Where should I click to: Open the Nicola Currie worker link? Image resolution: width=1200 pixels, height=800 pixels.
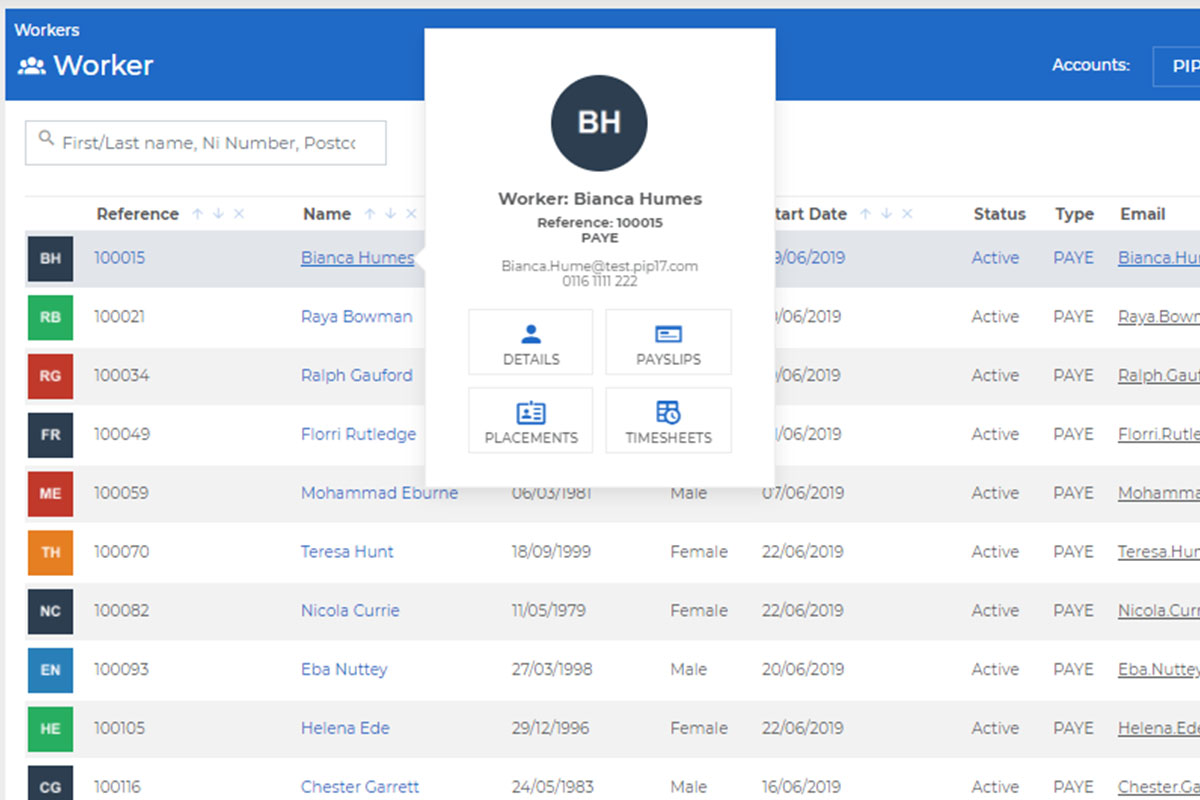click(350, 611)
